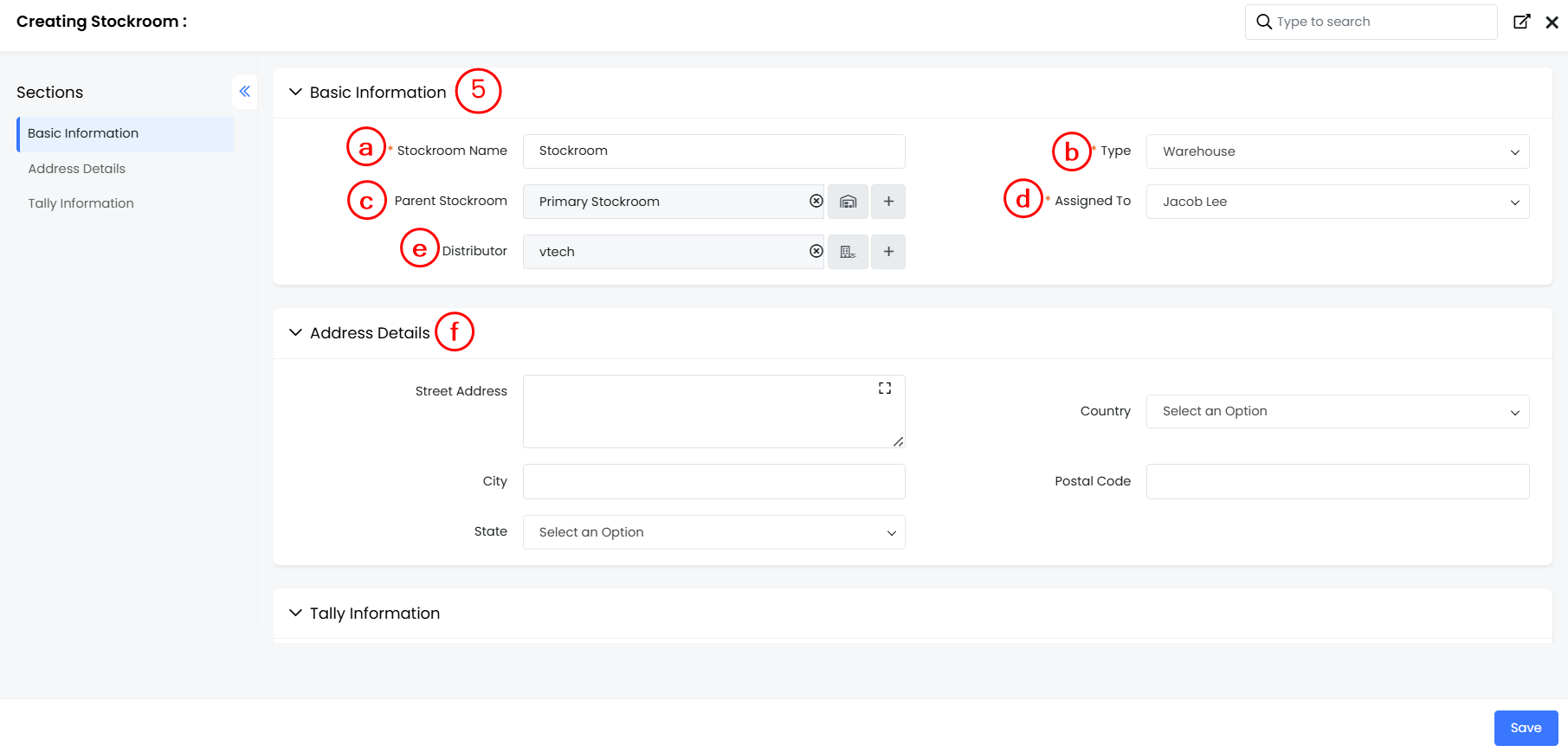
Task: Open the Type dropdown
Action: pyautogui.click(x=1337, y=151)
